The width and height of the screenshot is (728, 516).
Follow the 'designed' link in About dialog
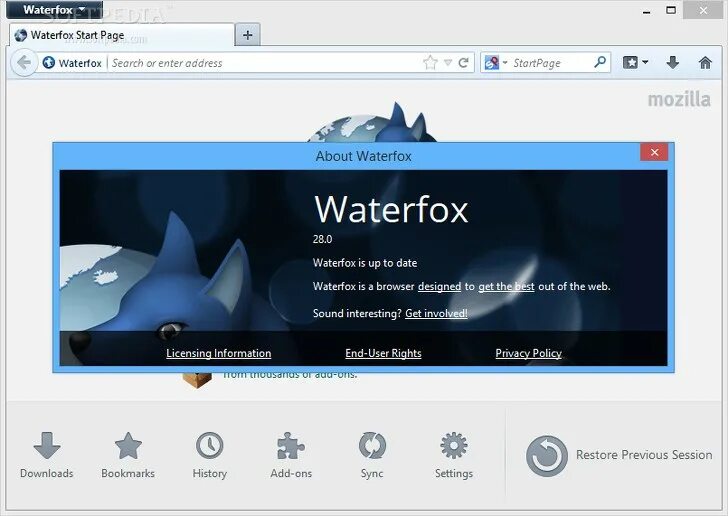point(439,287)
